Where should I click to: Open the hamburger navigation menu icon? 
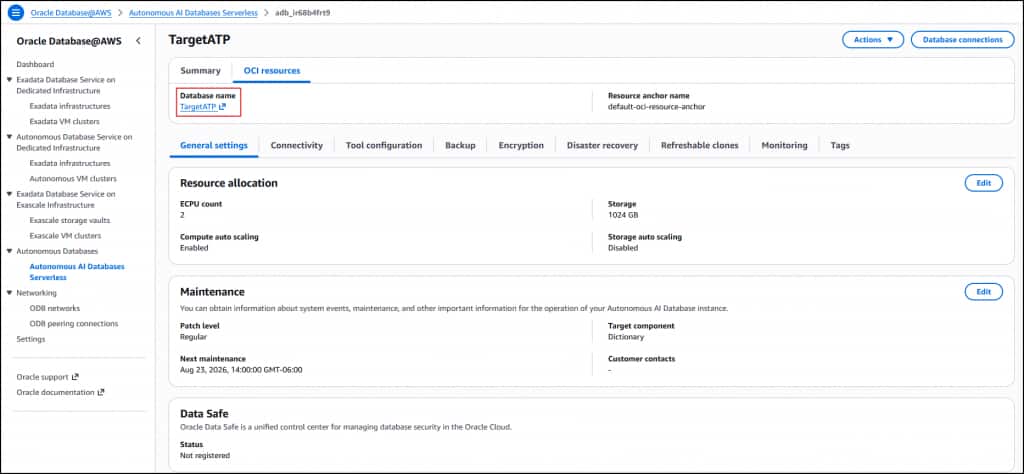click(x=16, y=12)
